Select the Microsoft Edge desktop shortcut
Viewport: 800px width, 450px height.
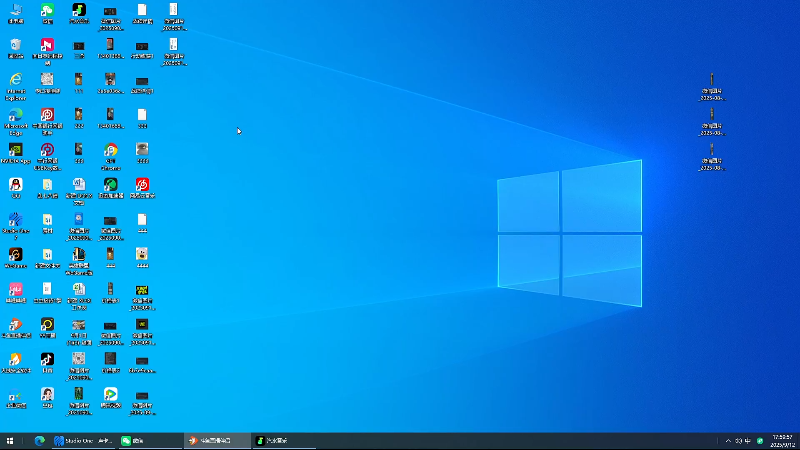16,121
